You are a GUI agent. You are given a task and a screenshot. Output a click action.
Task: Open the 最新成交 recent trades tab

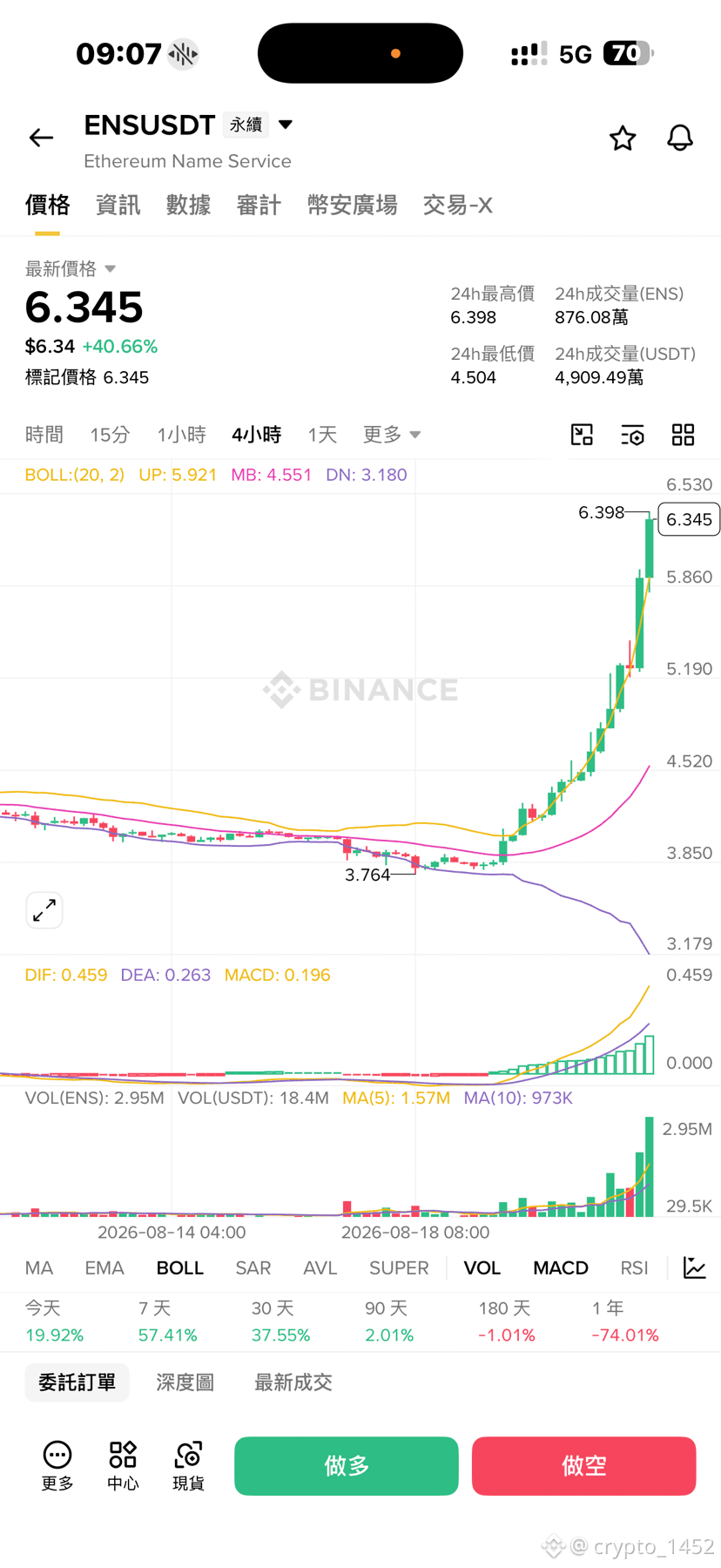point(293,1382)
